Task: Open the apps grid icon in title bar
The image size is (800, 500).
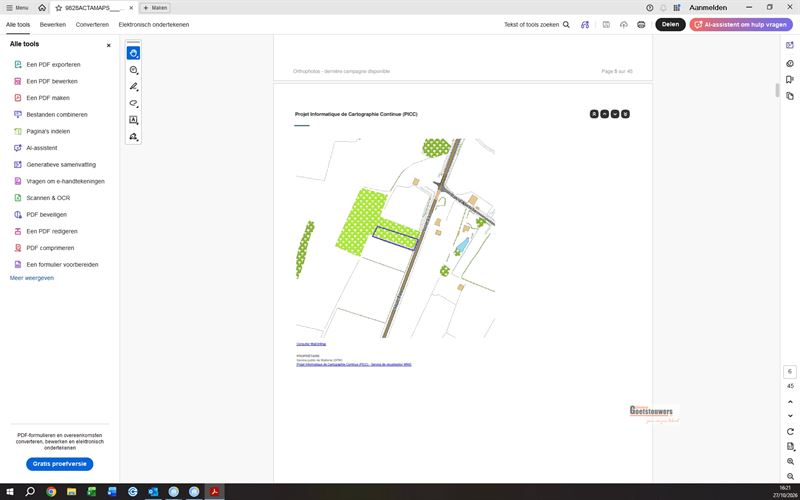Action: pyautogui.click(x=677, y=8)
